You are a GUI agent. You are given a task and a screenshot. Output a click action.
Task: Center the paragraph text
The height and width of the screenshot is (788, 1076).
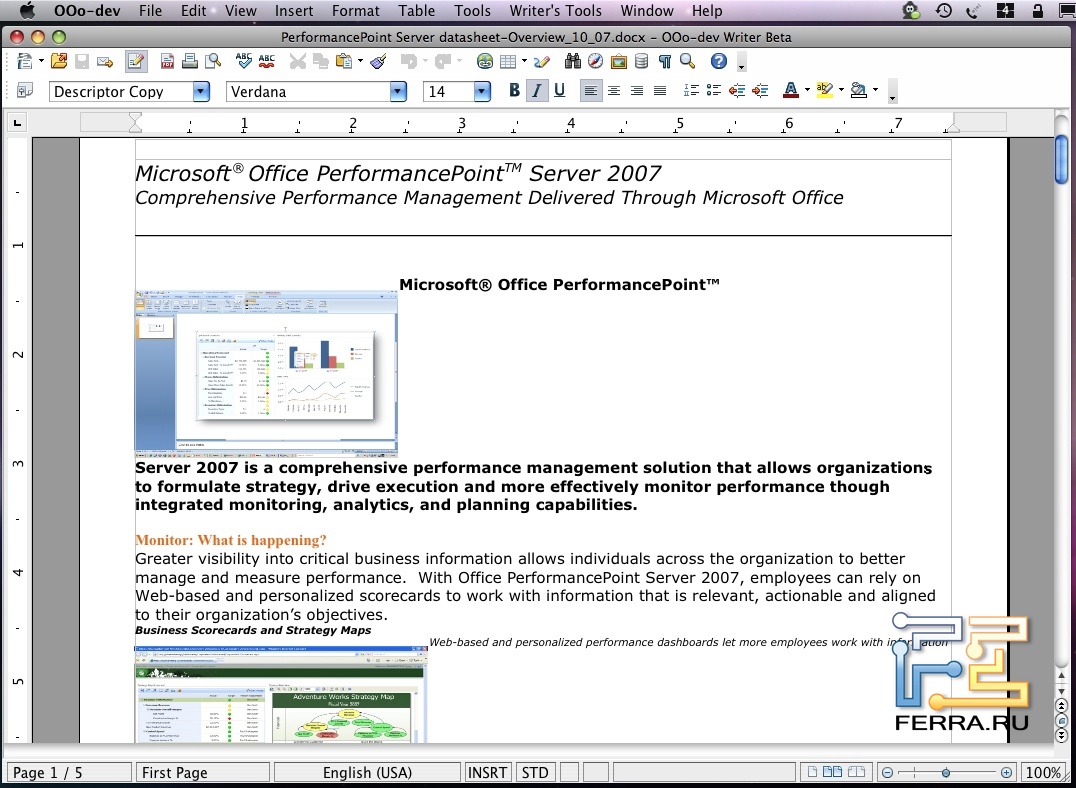click(614, 91)
